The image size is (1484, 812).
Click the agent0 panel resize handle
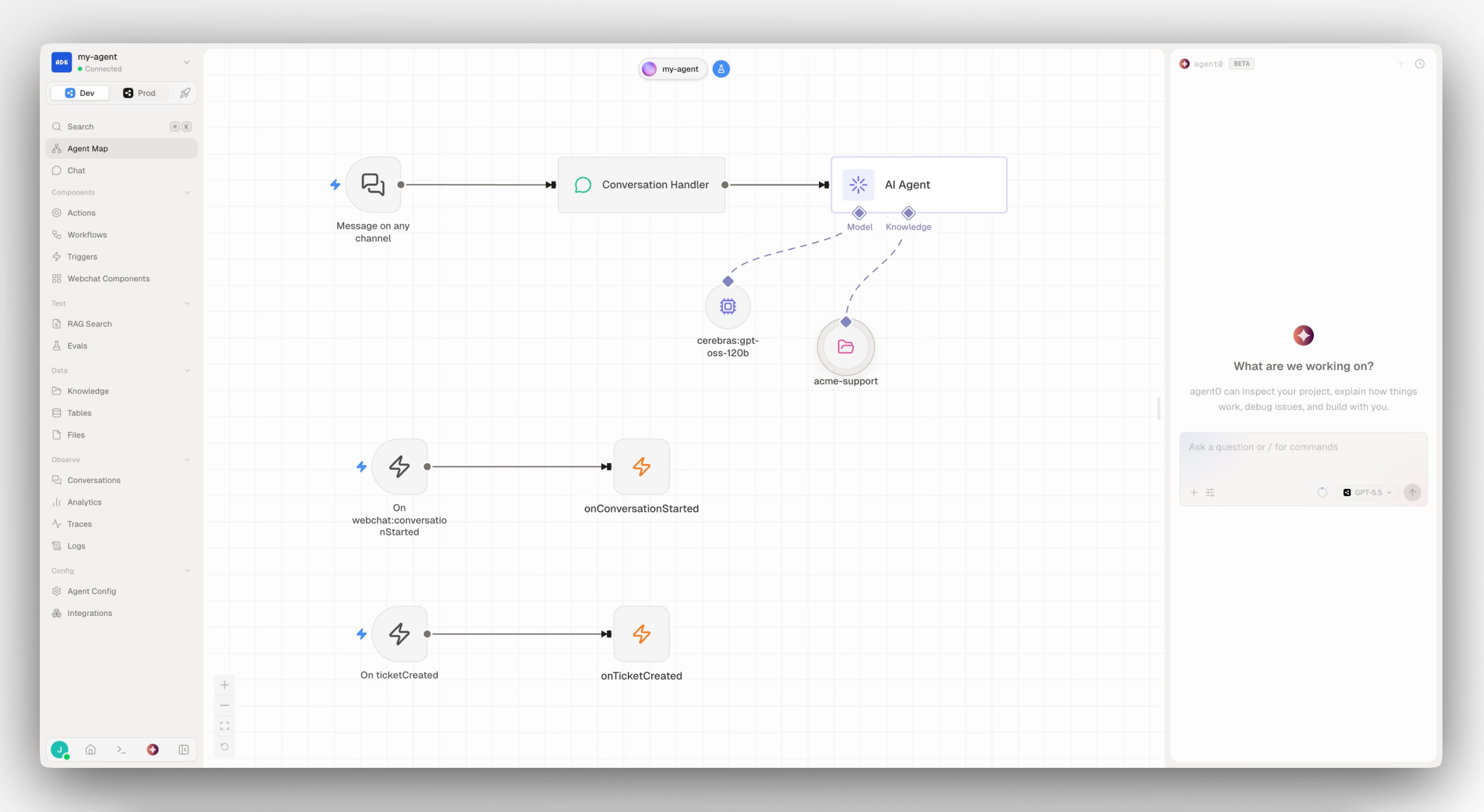(x=1158, y=408)
